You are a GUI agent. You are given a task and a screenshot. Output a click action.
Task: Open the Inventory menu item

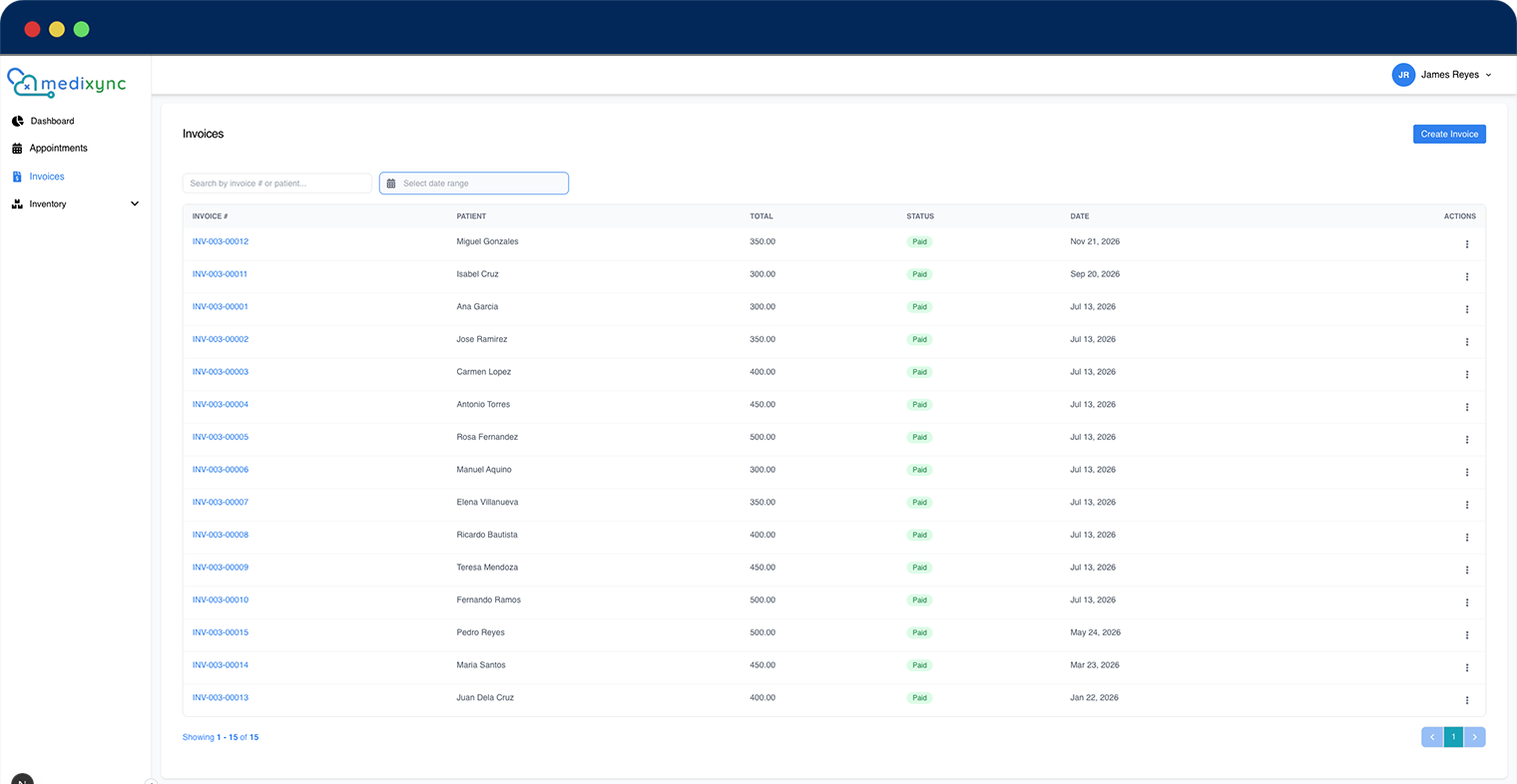point(48,203)
